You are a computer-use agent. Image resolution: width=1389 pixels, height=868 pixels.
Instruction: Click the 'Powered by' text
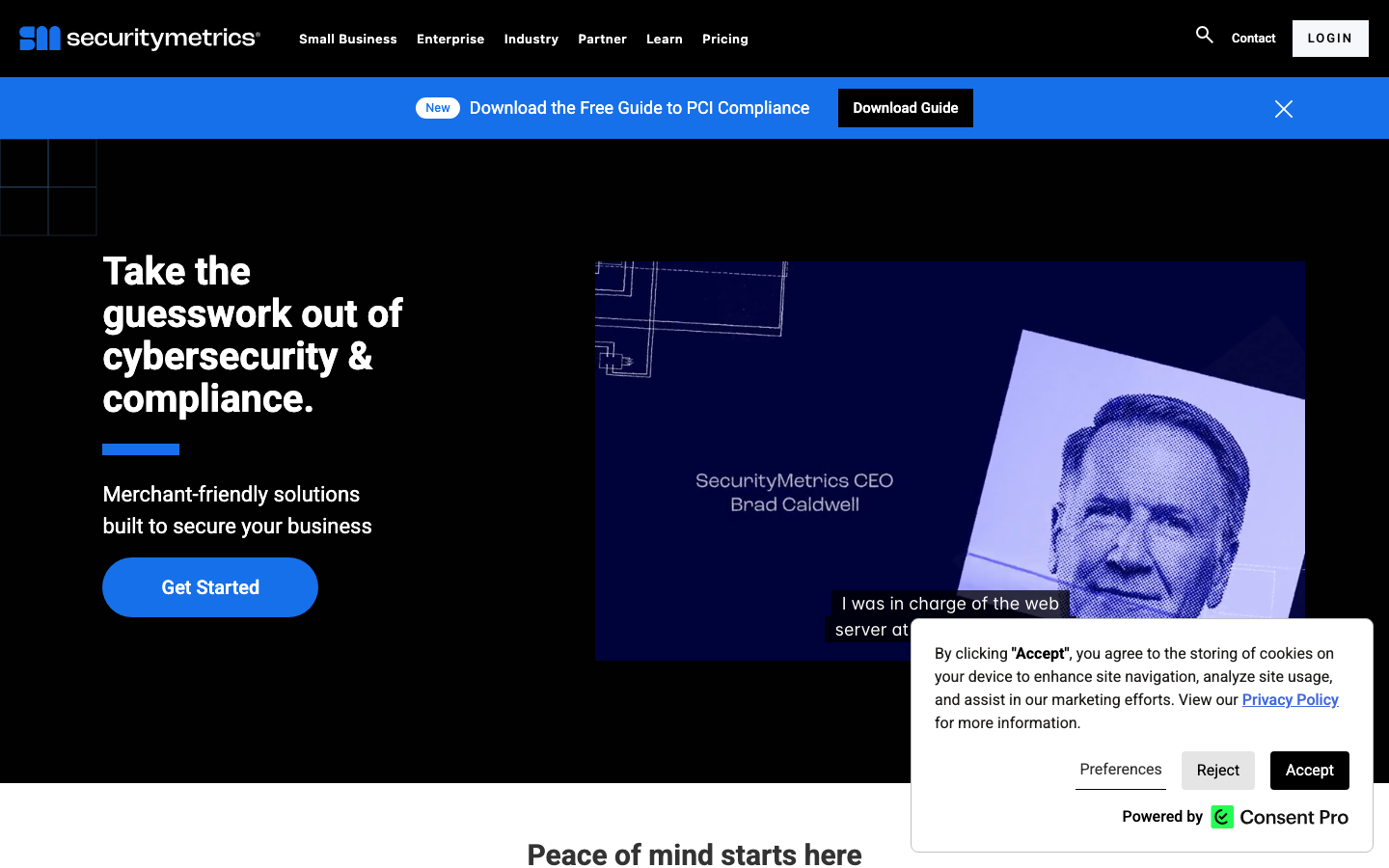(1162, 817)
